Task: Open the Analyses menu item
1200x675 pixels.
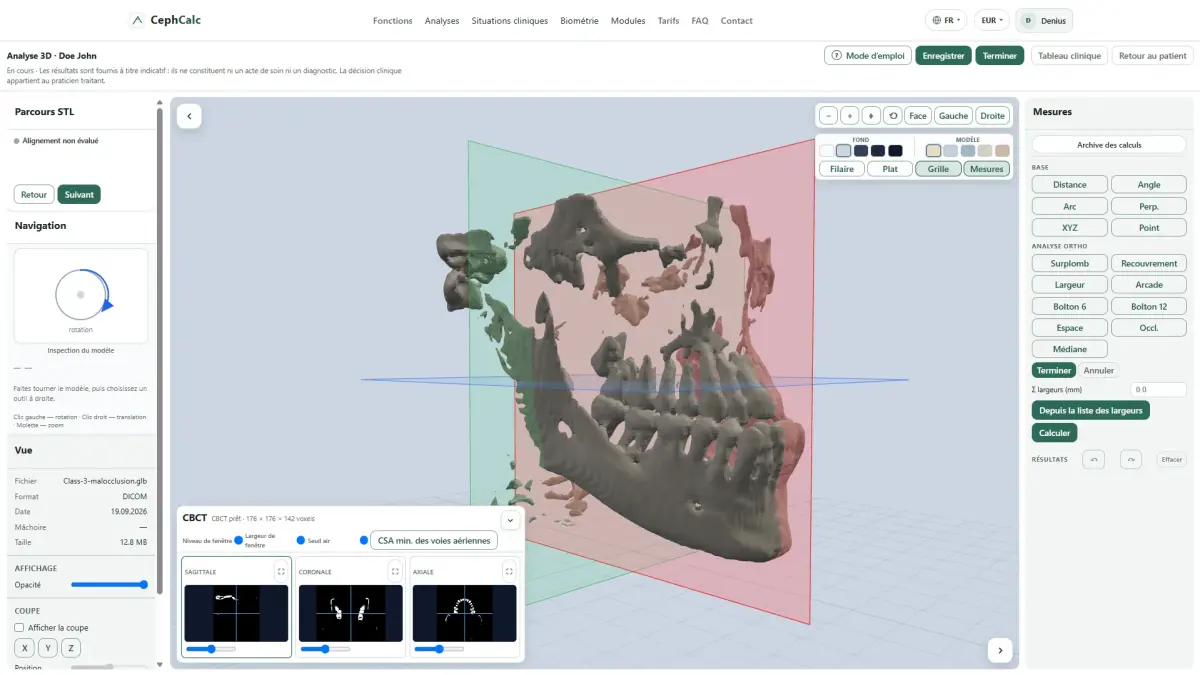Action: [x=442, y=21]
